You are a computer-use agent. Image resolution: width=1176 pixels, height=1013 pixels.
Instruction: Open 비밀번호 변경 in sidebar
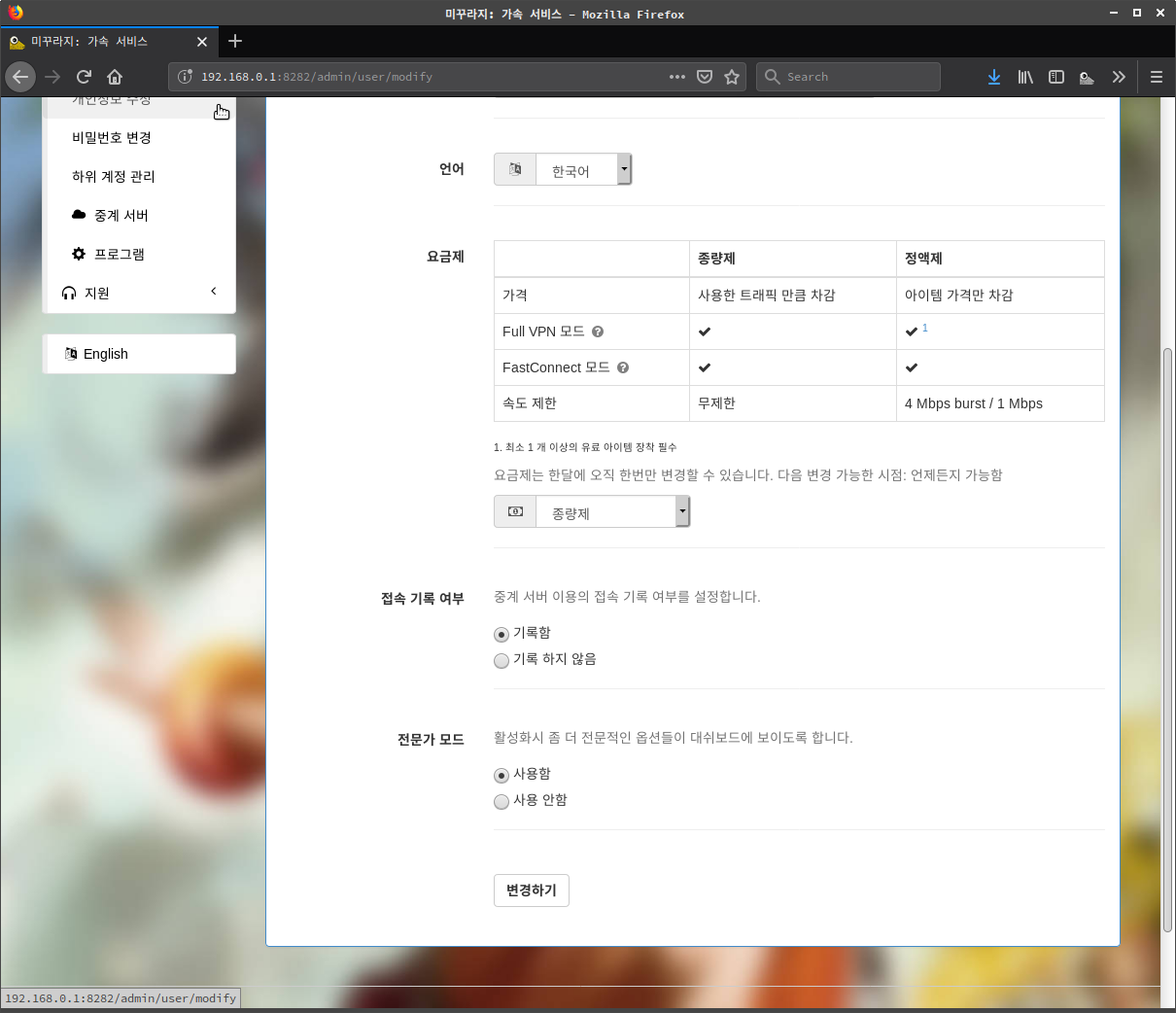coord(112,138)
